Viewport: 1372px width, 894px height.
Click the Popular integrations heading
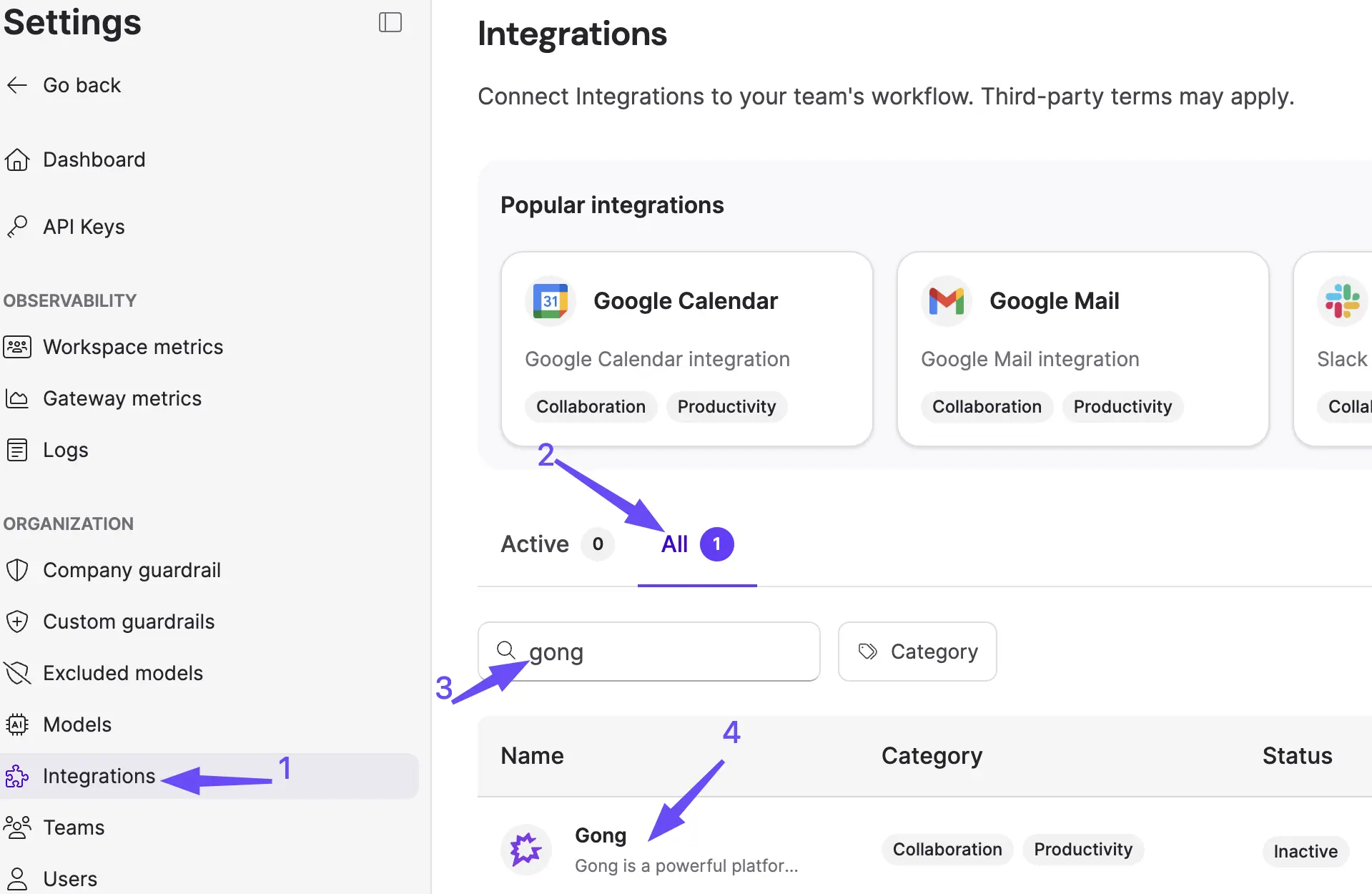coord(612,205)
